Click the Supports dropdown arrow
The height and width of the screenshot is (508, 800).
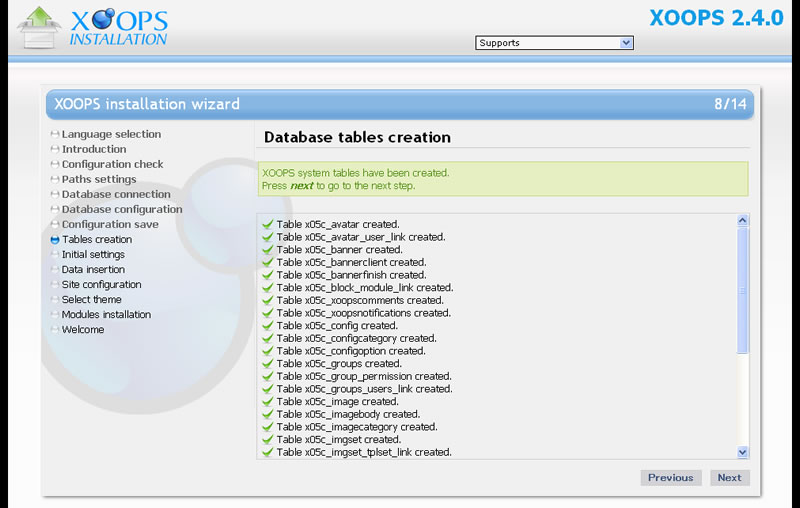pos(626,43)
